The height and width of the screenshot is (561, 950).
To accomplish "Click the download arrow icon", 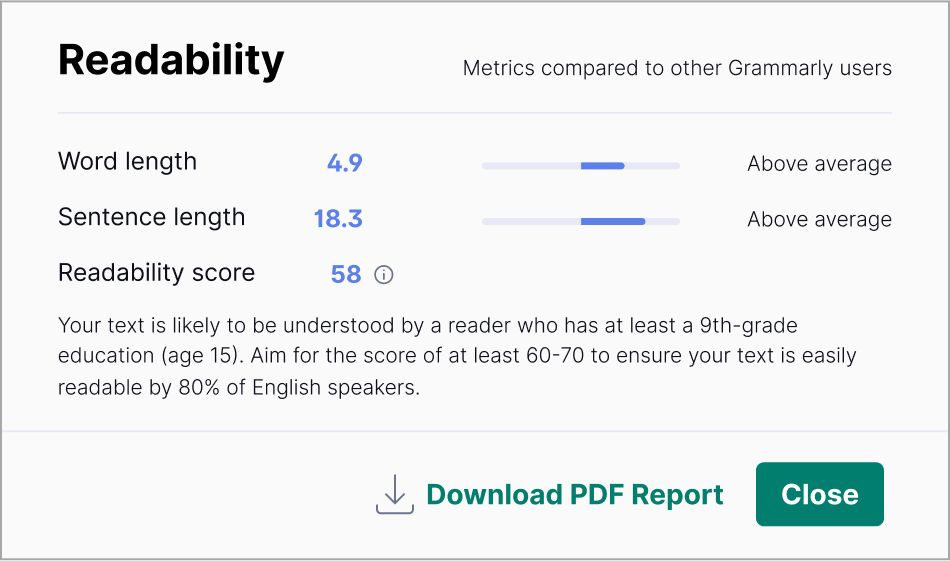I will (x=395, y=494).
